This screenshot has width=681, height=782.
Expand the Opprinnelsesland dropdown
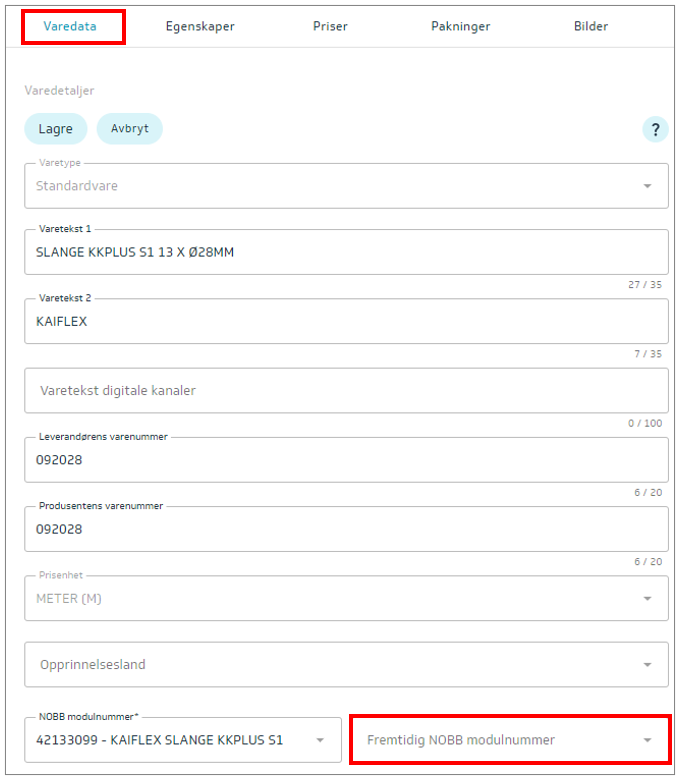[346, 664]
